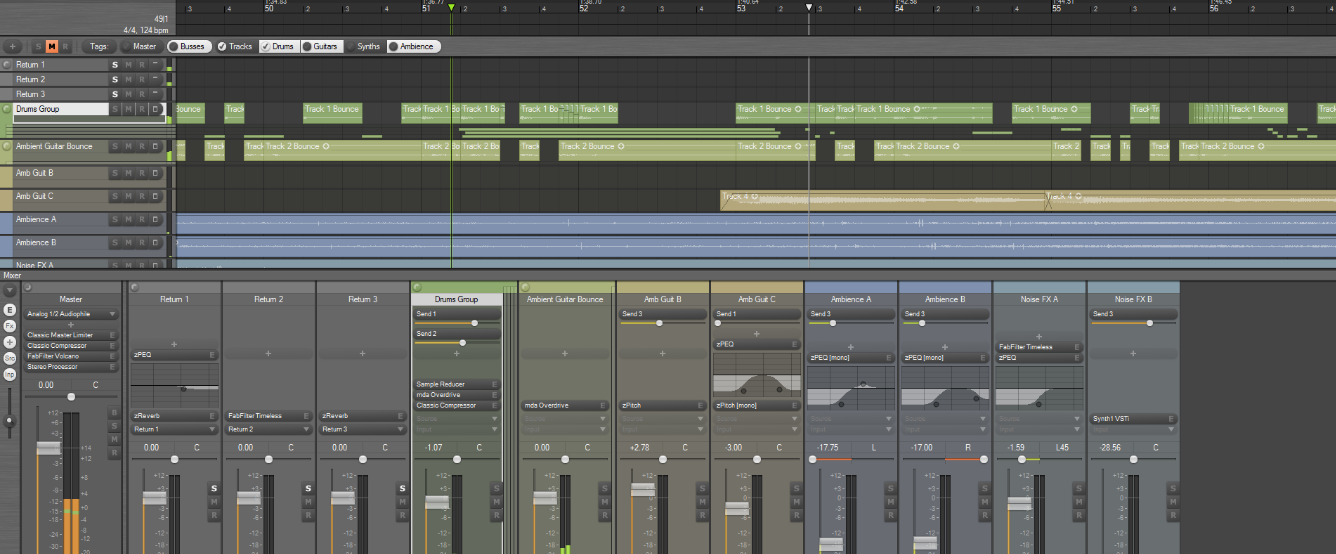Open editor E for Synth1 VSTi
The height and width of the screenshot is (554, 1336).
pyautogui.click(x=1169, y=419)
